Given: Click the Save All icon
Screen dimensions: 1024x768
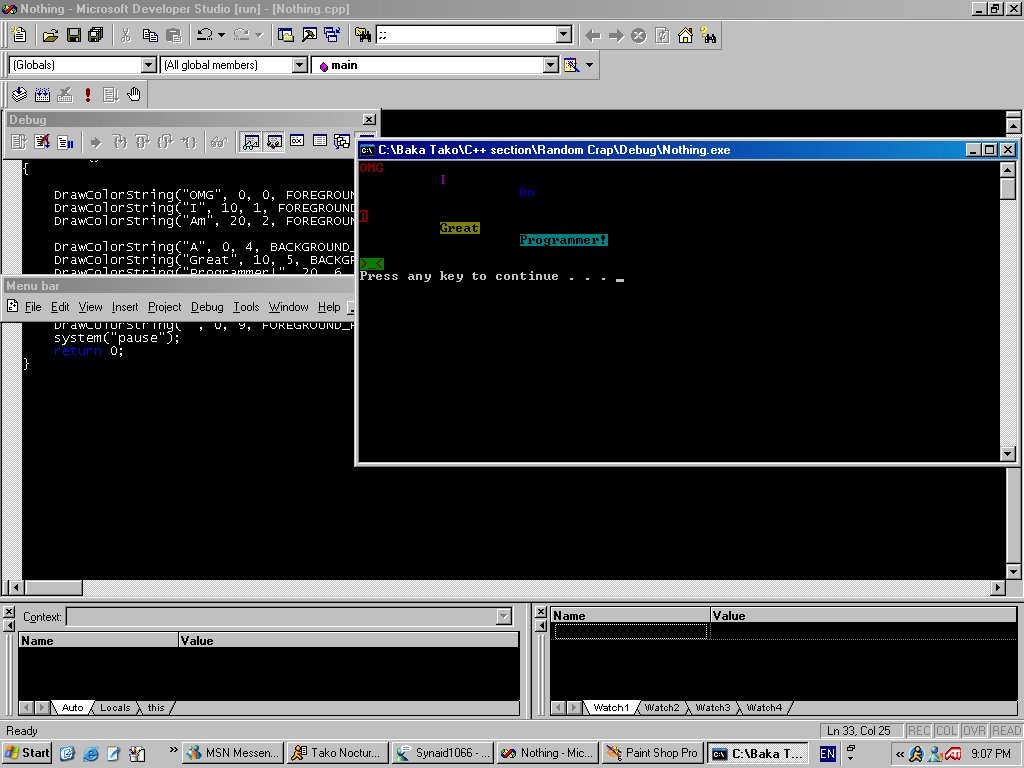Looking at the screenshot, I should click(x=96, y=35).
